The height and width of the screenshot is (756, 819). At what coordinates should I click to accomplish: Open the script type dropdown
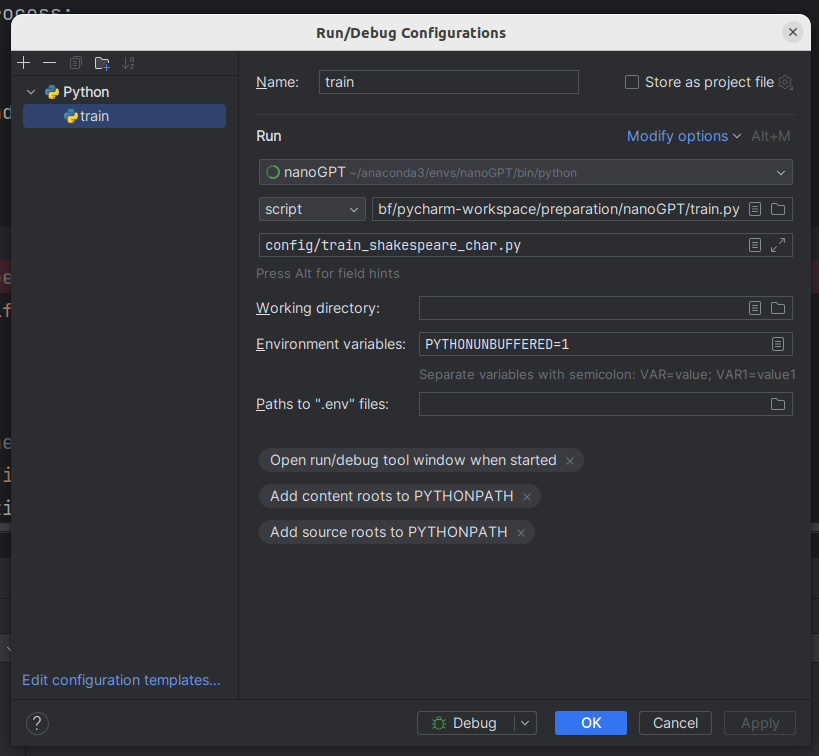click(311, 209)
